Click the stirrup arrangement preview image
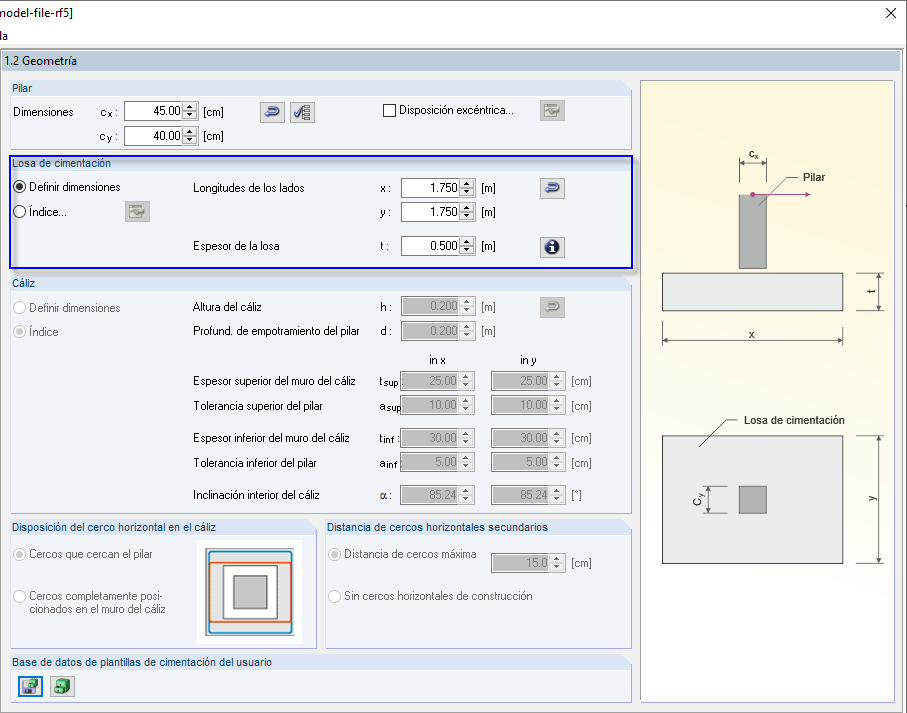Screen dimensions: 907x713 pos(250,592)
